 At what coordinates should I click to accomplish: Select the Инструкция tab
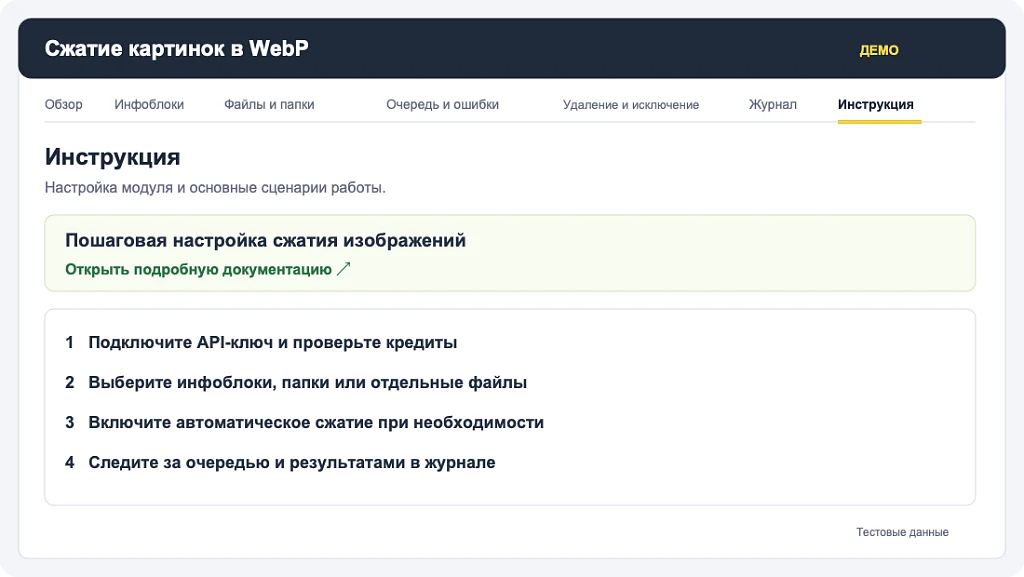[876, 104]
